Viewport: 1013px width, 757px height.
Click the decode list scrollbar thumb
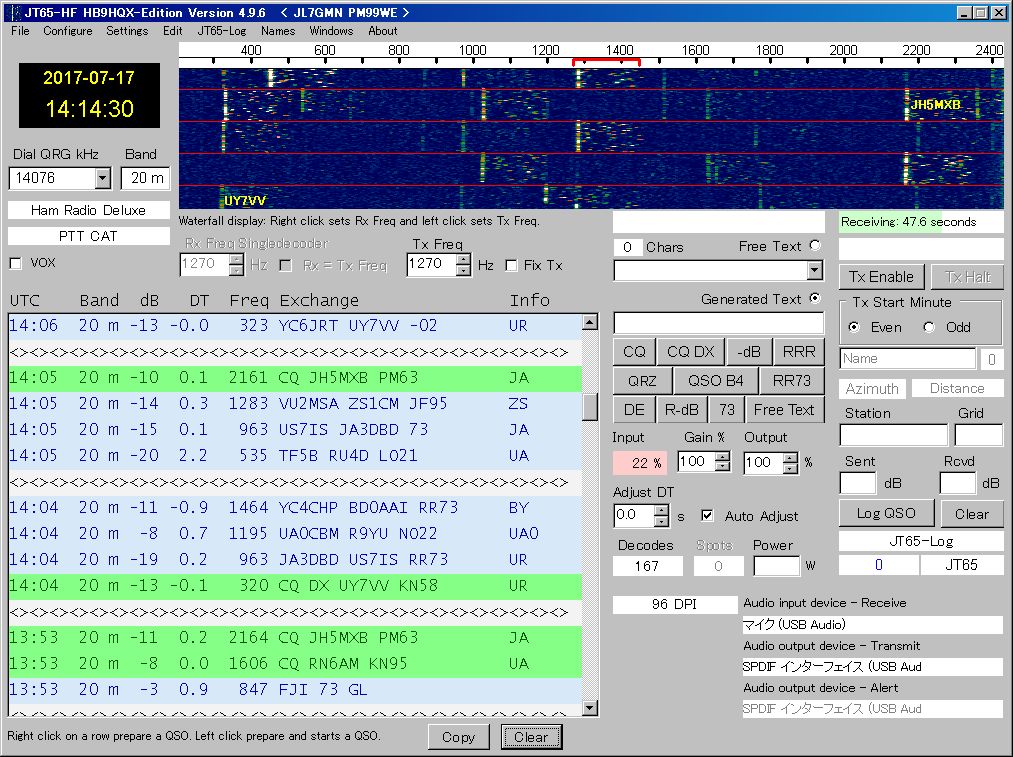tap(590, 407)
